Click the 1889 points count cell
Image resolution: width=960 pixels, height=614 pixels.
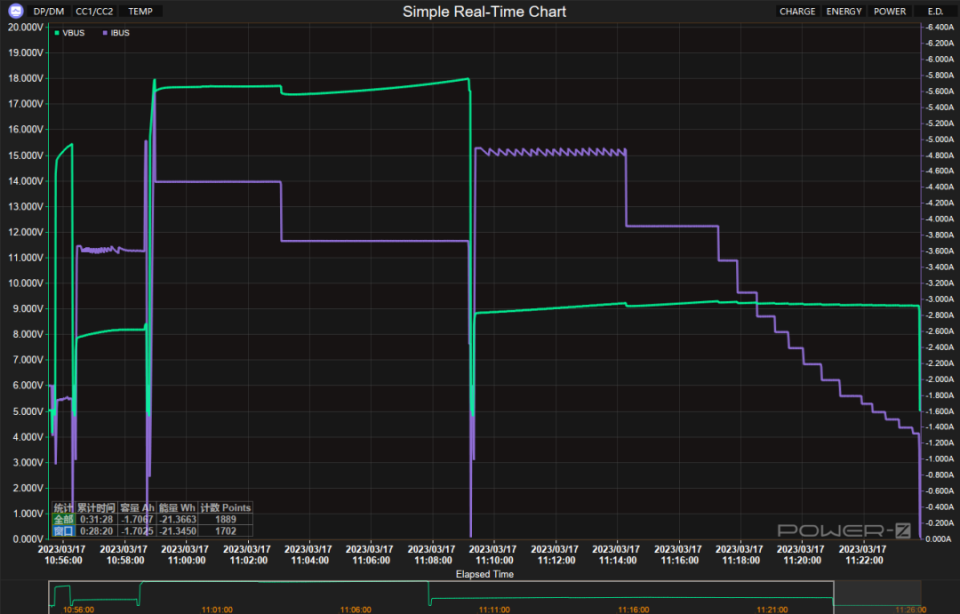[x=225, y=519]
